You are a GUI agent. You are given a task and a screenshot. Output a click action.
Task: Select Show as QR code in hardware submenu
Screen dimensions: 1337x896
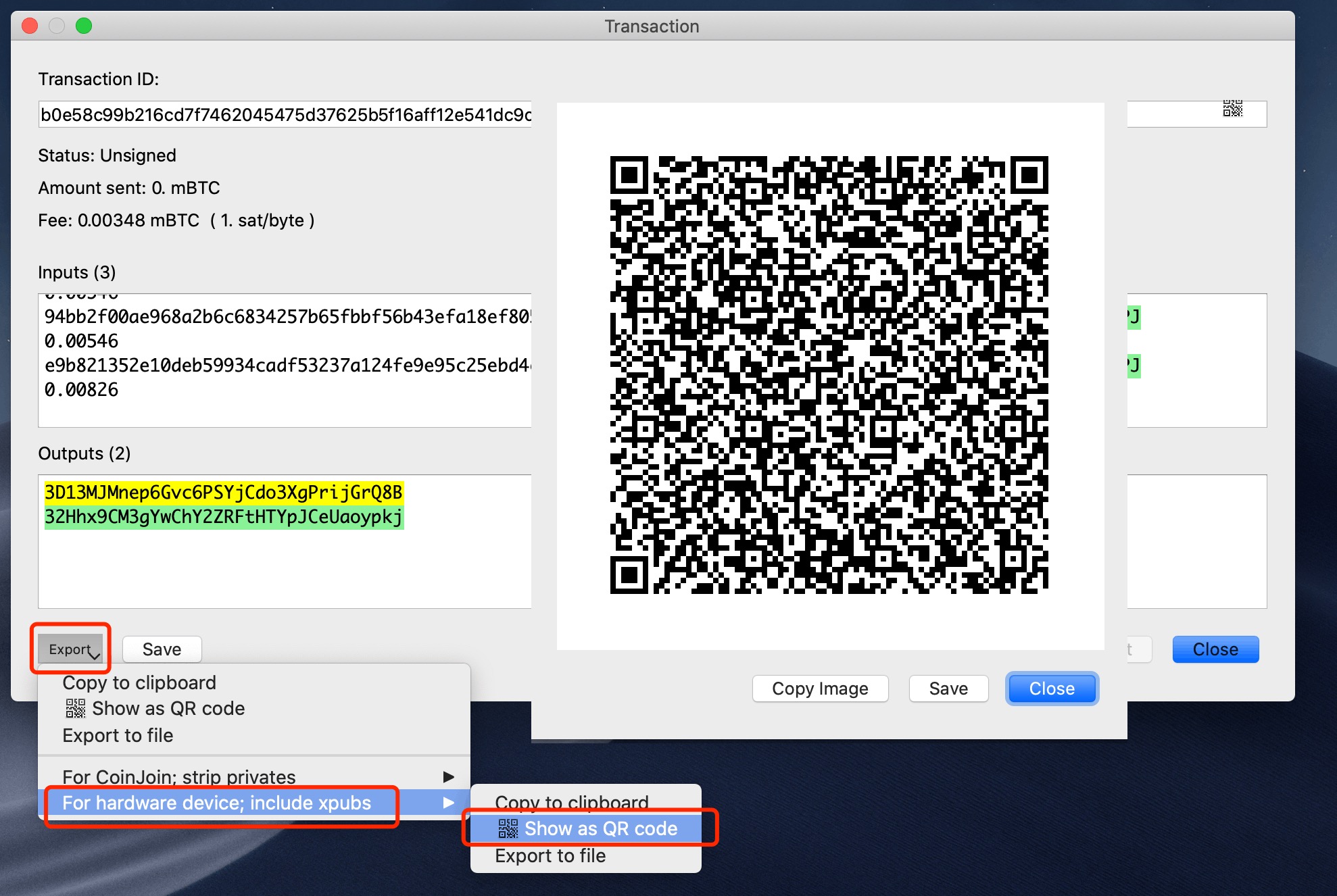coord(600,828)
